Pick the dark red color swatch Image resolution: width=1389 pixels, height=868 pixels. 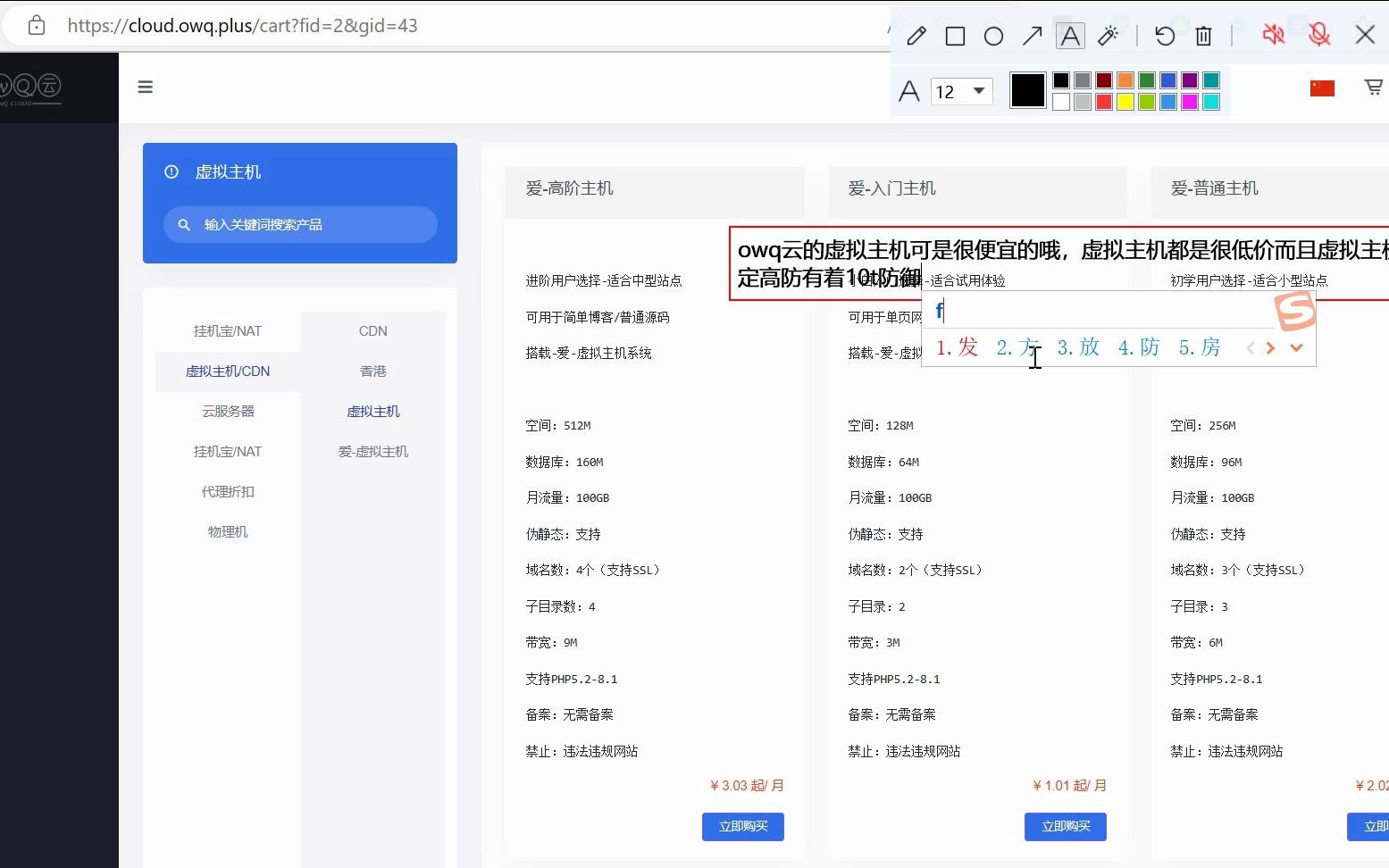[x=1104, y=80]
